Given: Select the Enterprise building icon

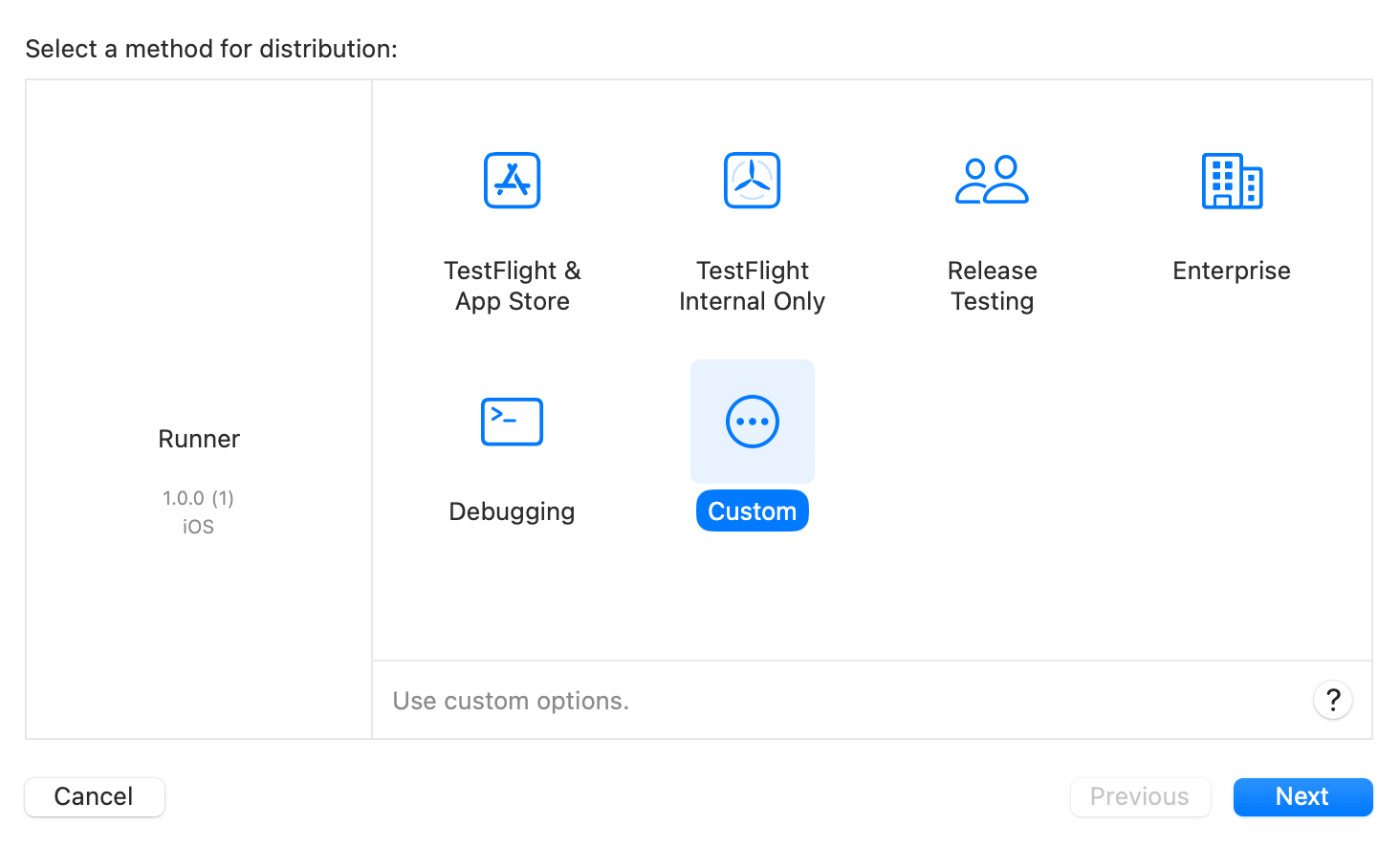Looking at the screenshot, I should (1232, 181).
